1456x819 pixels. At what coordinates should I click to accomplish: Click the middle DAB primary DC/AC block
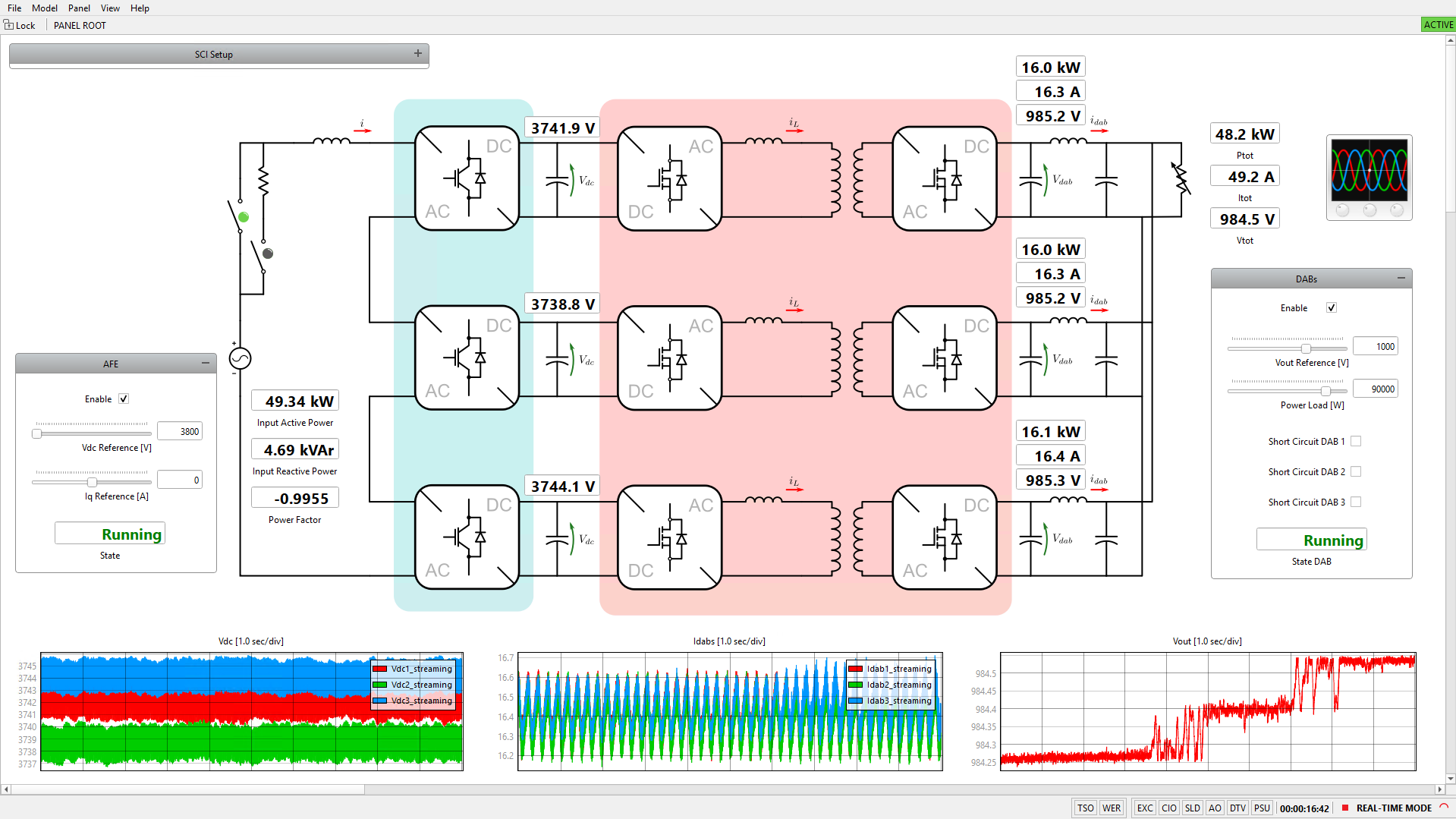(x=670, y=358)
